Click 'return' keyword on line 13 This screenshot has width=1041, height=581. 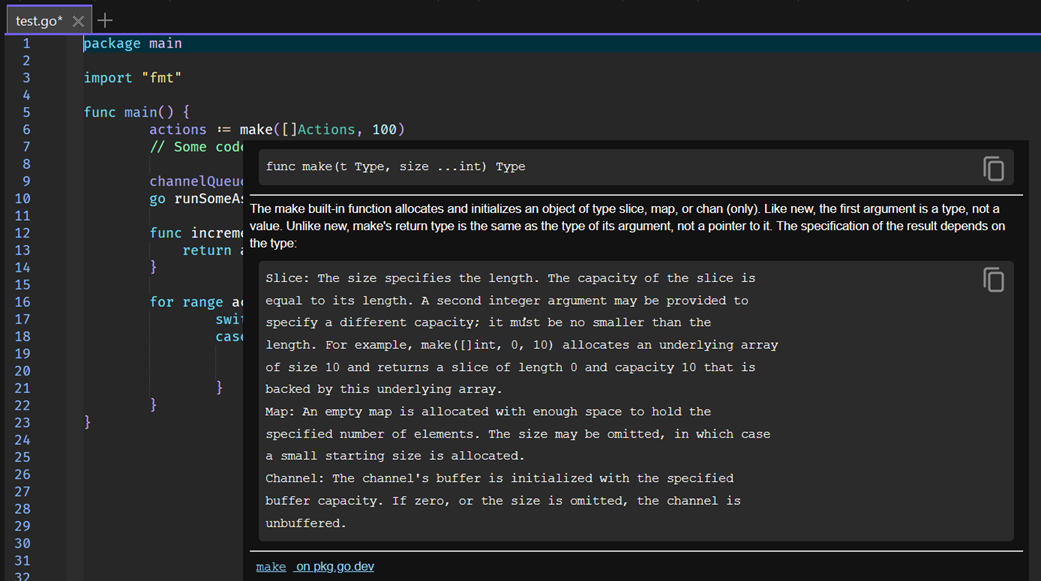207,250
